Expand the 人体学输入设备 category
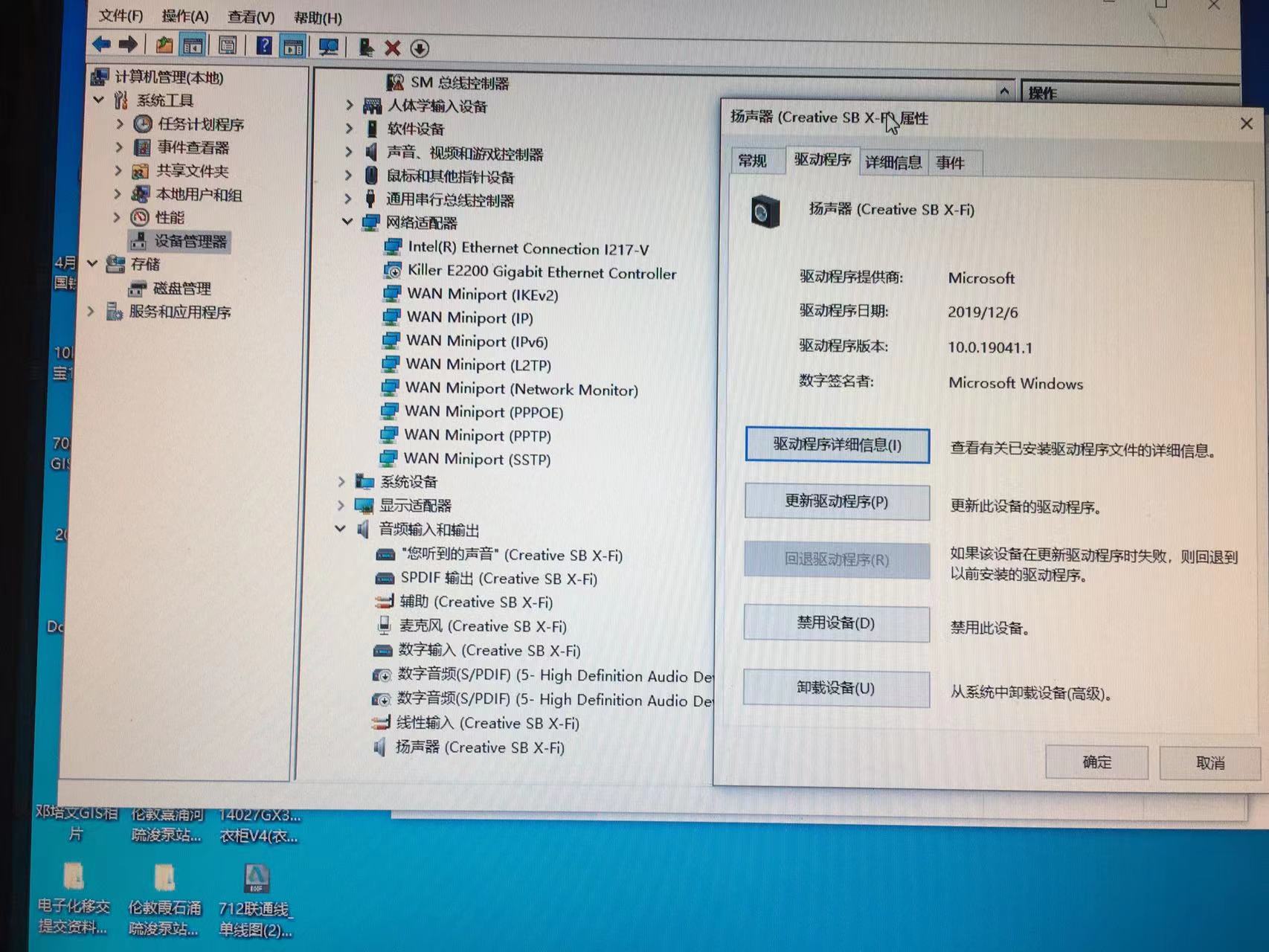 pos(349,106)
